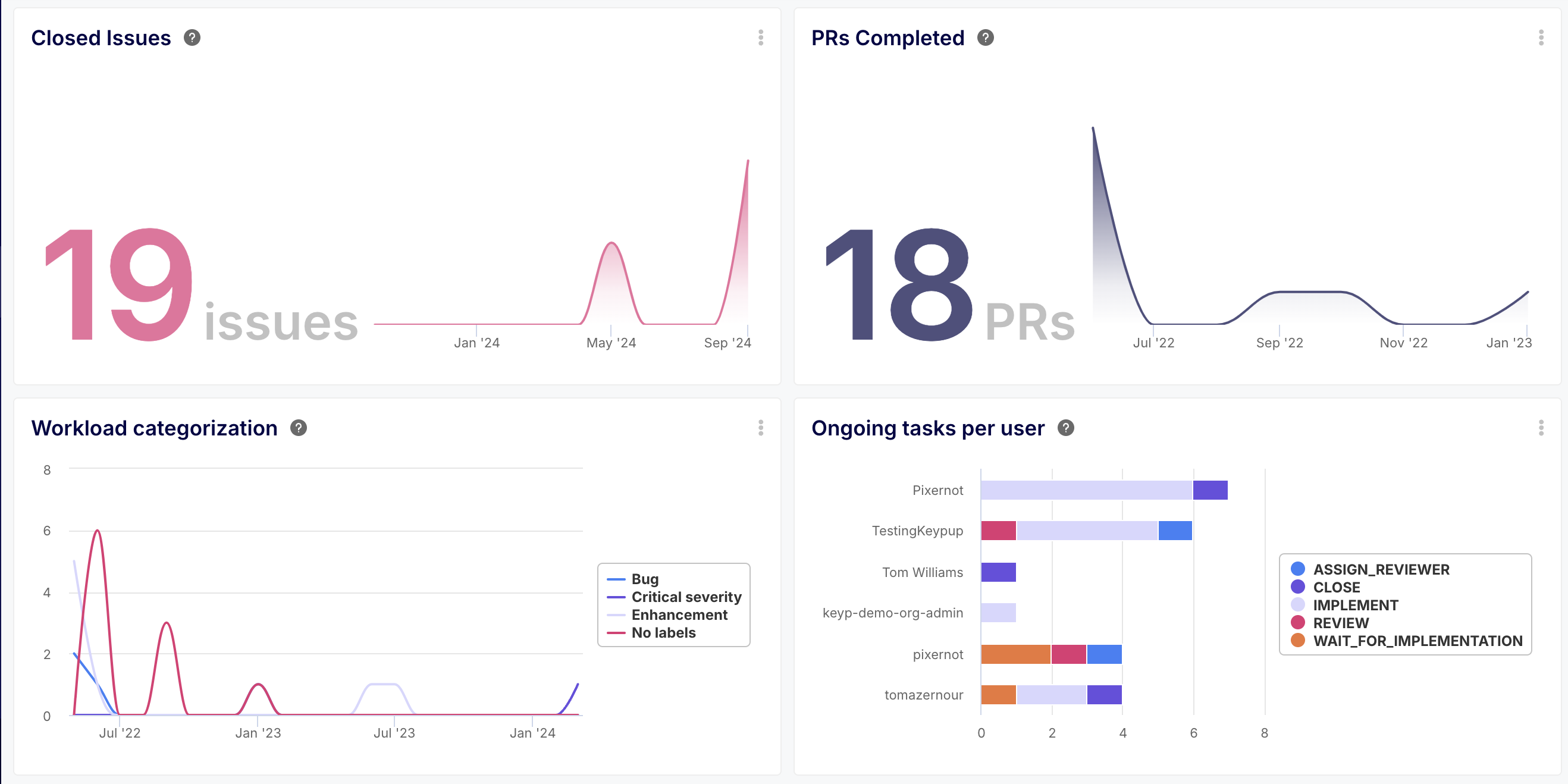Click help icon next to Closed Issues
This screenshot has width=1568, height=784.
pos(192,37)
